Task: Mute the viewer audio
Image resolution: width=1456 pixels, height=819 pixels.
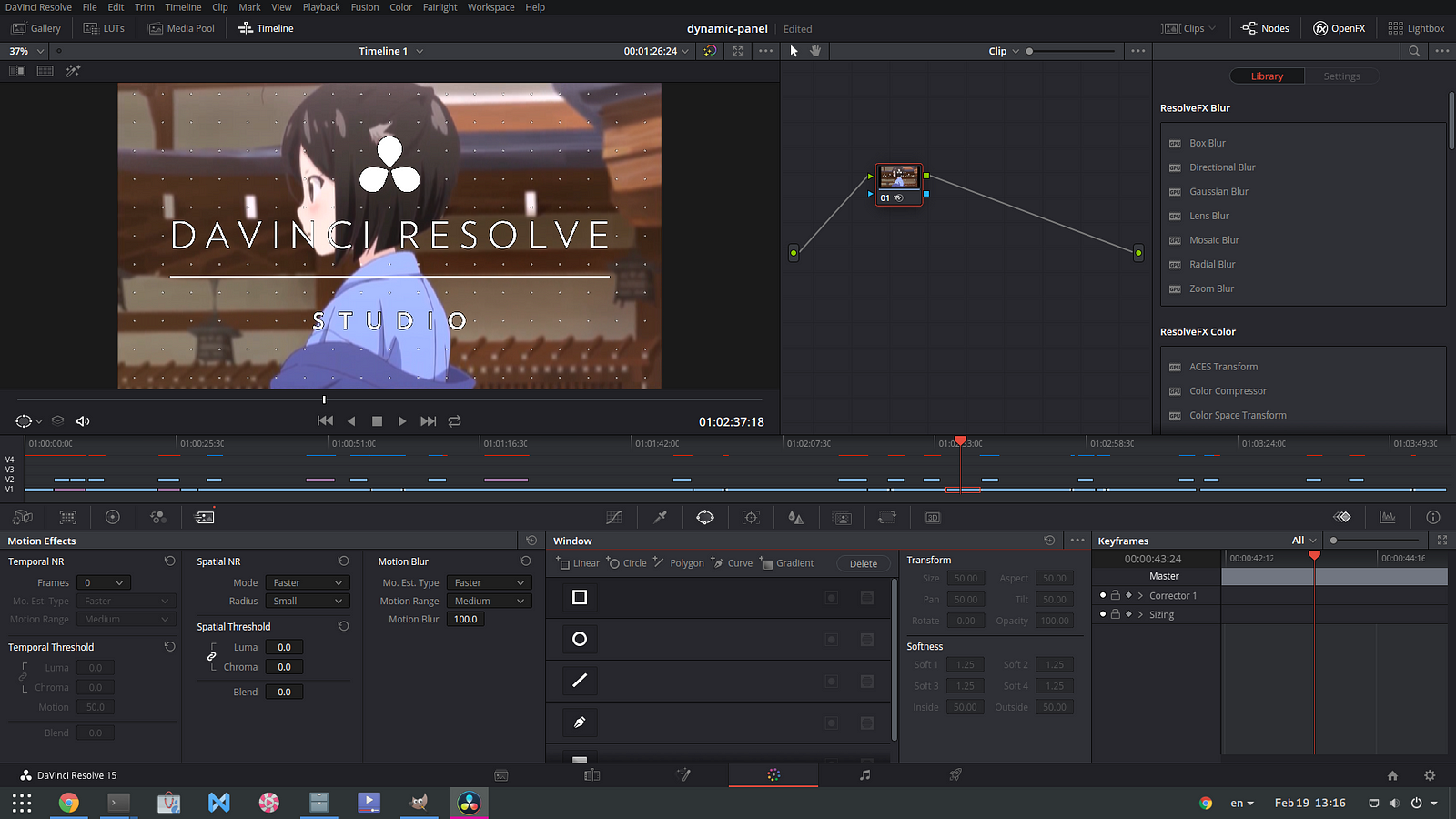Action: click(83, 421)
